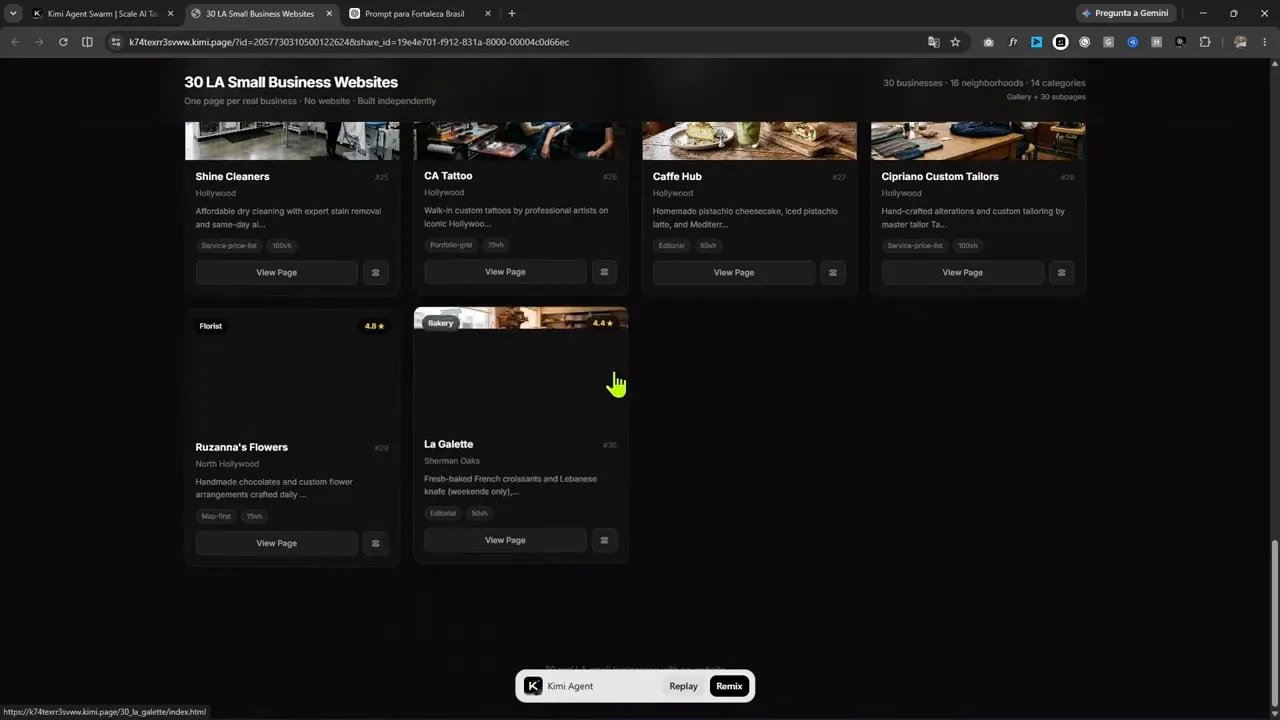Open new tab with plus button
The width and height of the screenshot is (1280, 720).
pyautogui.click(x=512, y=14)
